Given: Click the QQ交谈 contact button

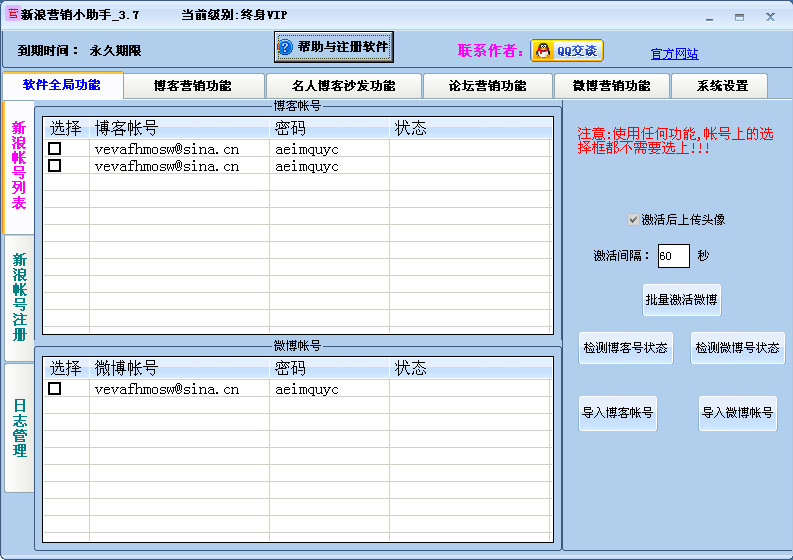Looking at the screenshot, I should (567, 51).
